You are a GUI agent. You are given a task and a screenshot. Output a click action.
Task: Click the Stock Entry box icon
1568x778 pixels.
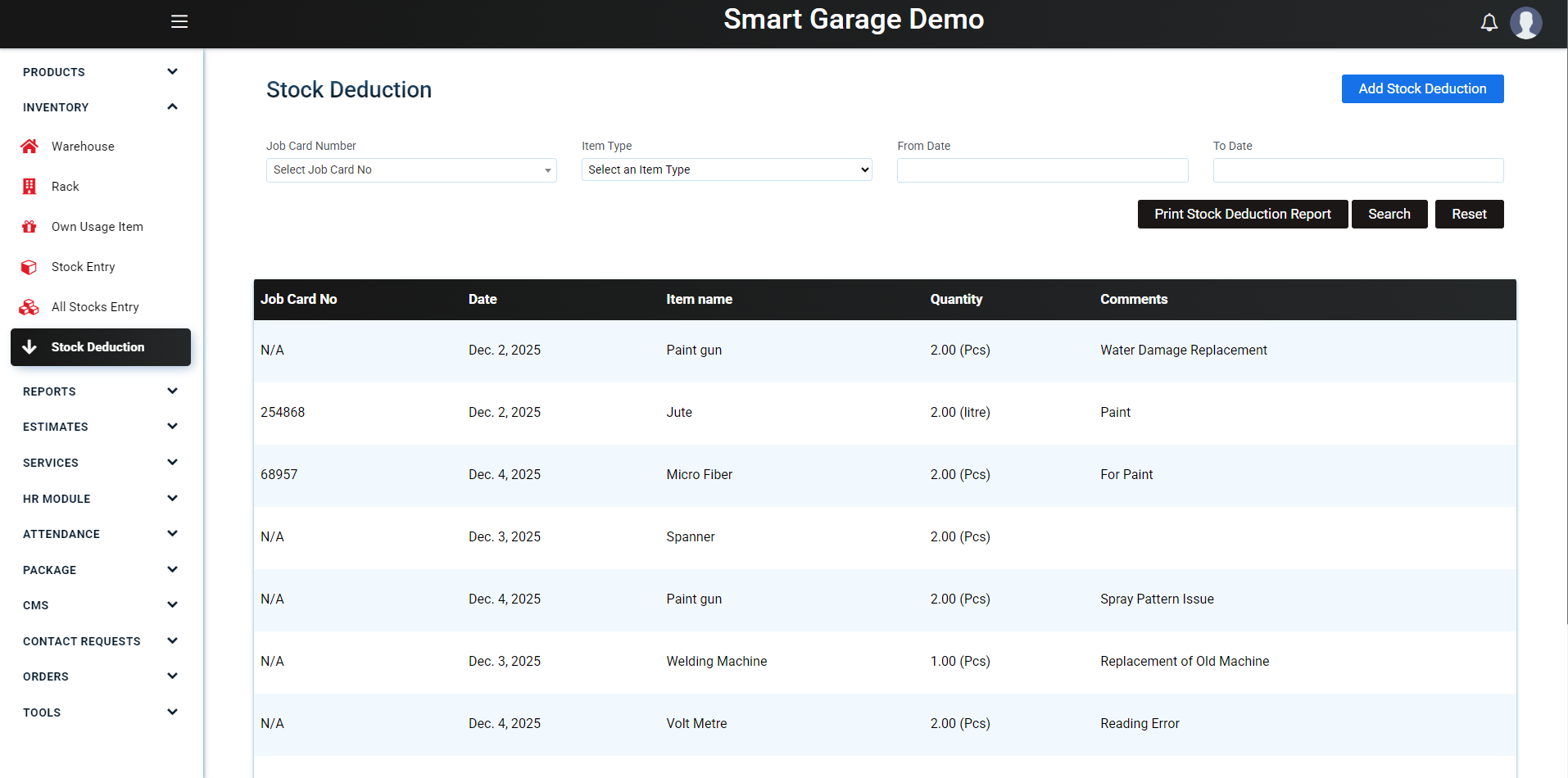pos(29,267)
